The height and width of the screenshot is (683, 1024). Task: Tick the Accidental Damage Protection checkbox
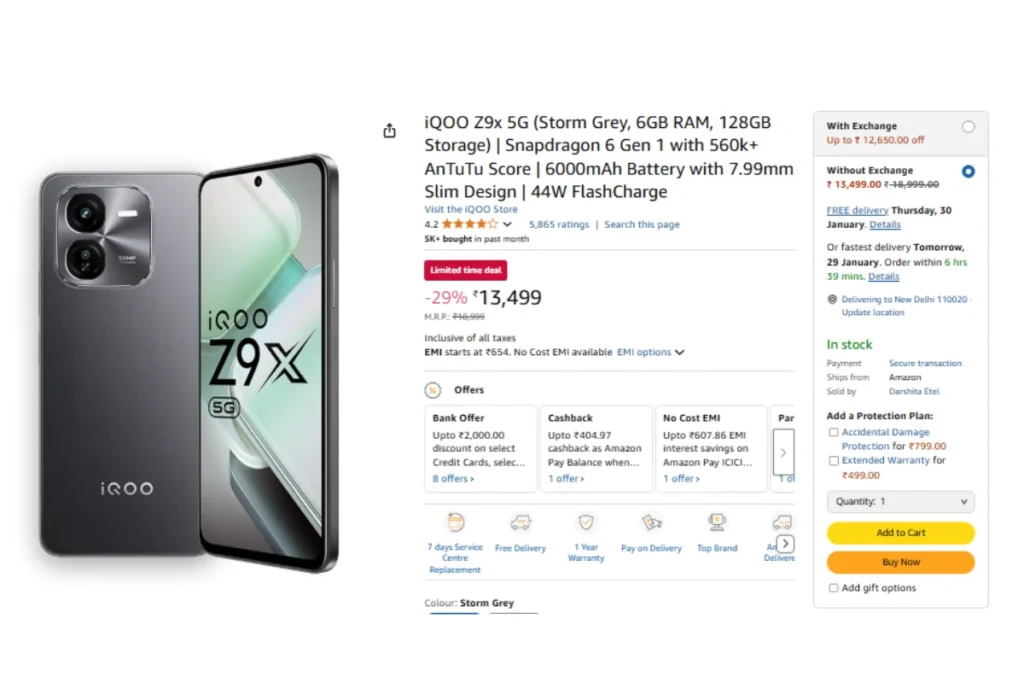point(833,432)
